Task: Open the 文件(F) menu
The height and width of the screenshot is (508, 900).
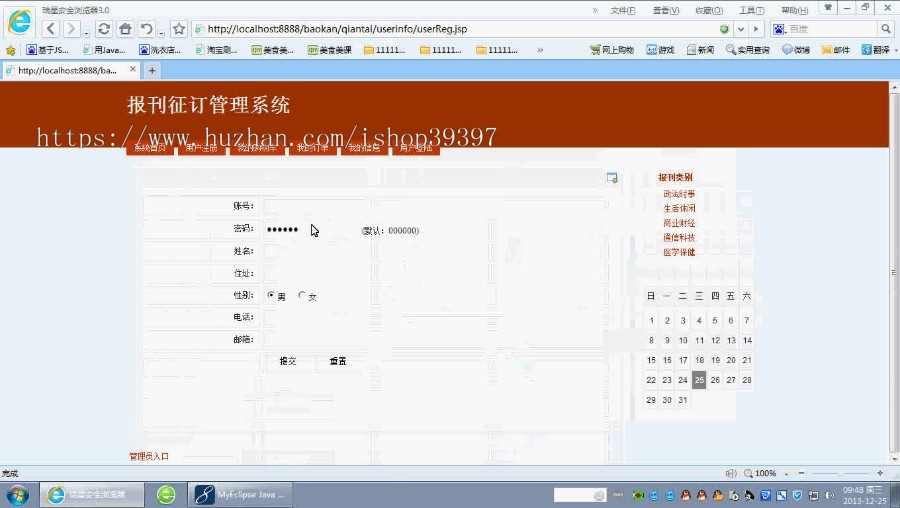Action: (622, 10)
